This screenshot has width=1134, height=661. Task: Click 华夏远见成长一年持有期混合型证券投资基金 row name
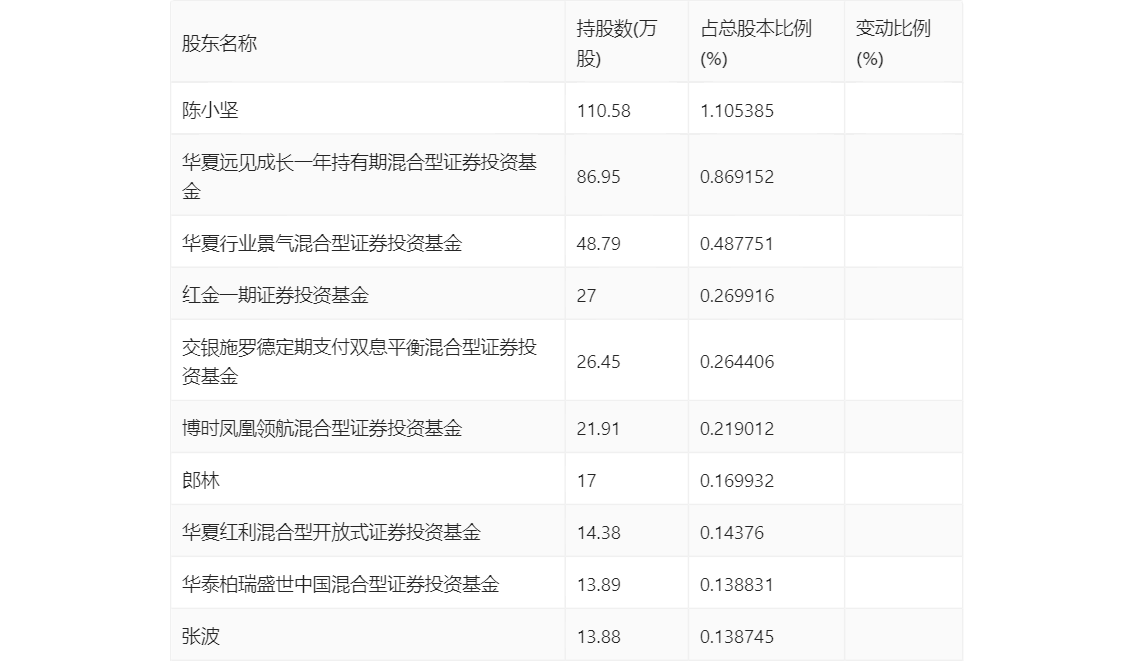point(359,176)
